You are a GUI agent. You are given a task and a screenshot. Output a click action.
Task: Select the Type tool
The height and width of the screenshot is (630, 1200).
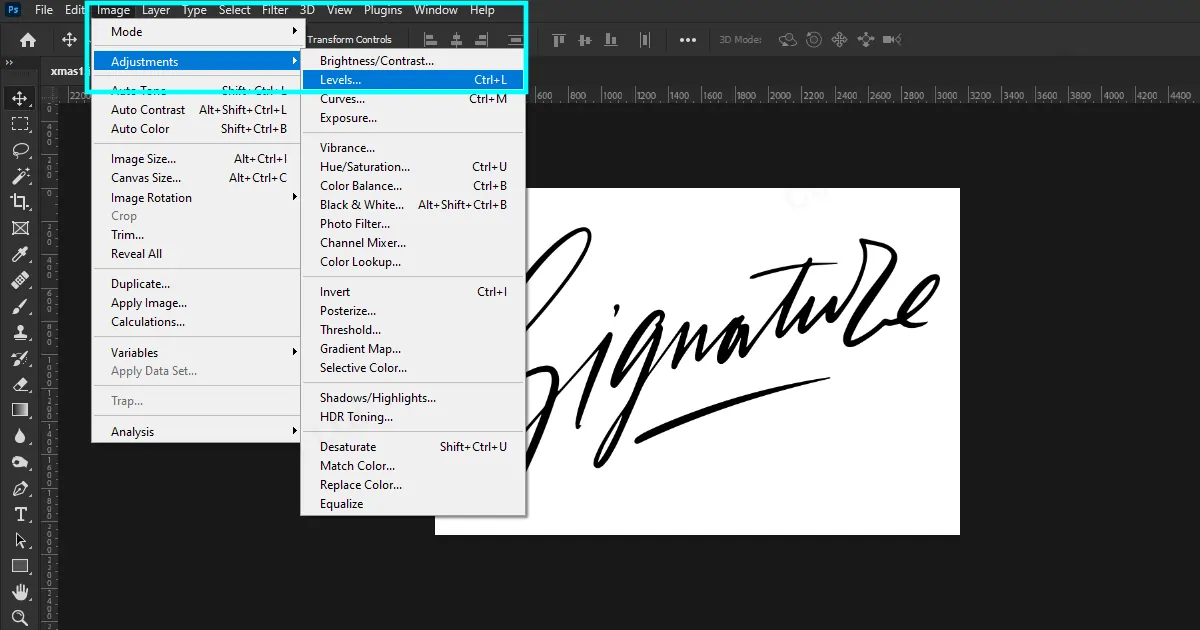(20, 514)
